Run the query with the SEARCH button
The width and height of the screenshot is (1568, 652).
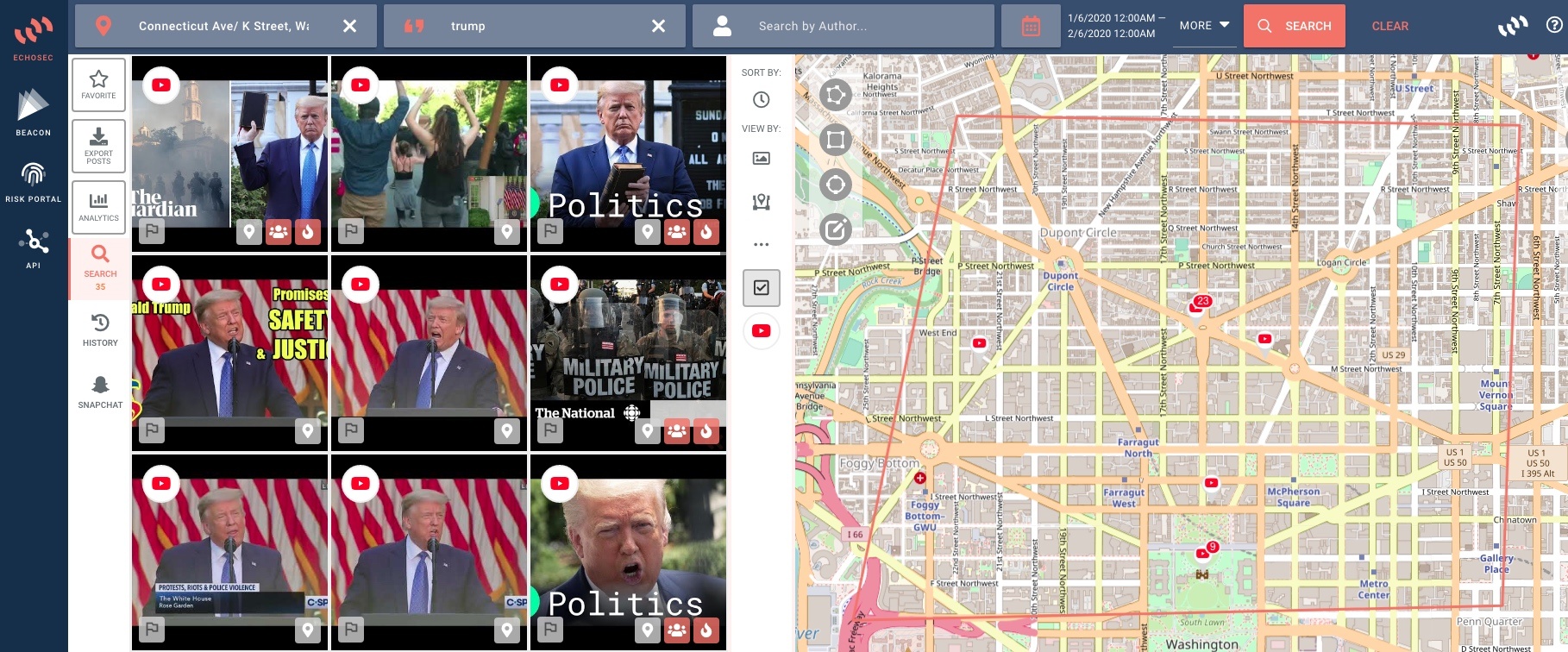coord(1294,26)
